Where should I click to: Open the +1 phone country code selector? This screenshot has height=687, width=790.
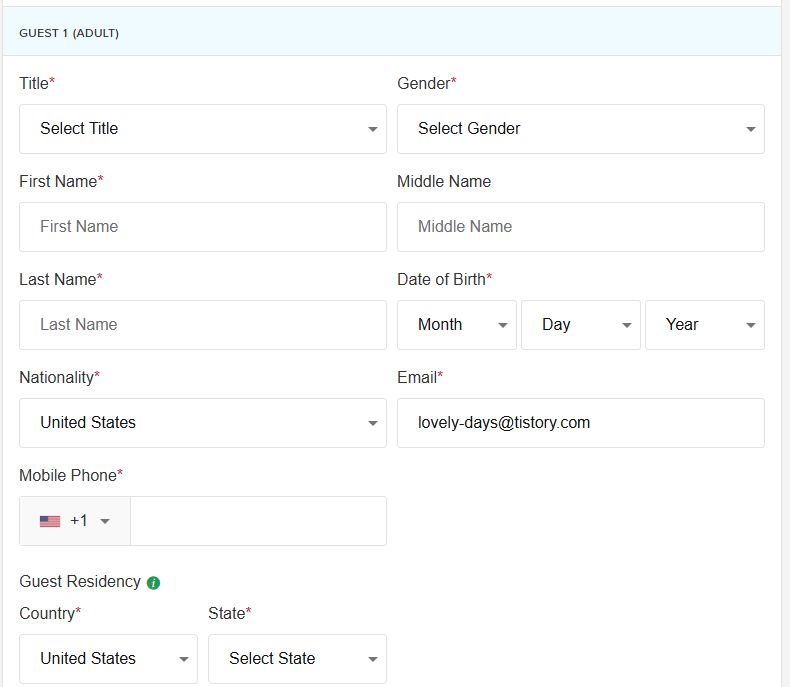click(75, 521)
